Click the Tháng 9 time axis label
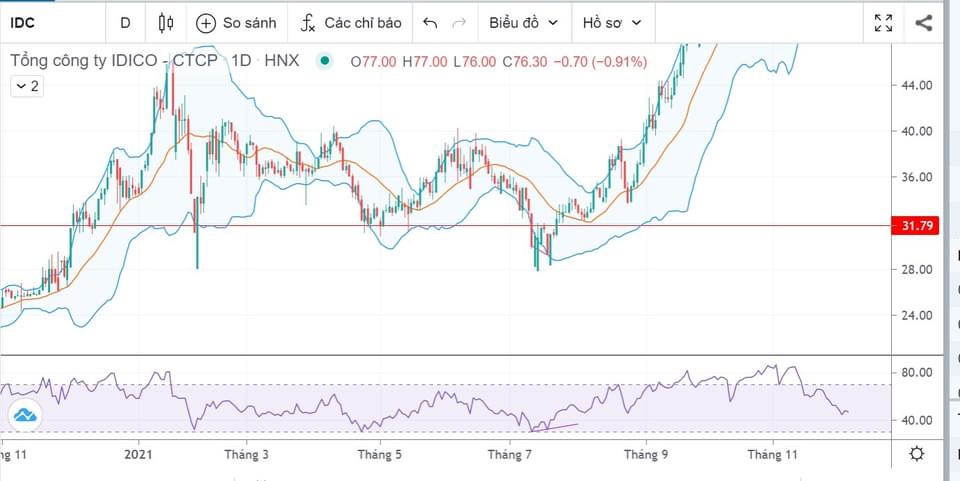Screen dimensions: 960x481 [646, 455]
